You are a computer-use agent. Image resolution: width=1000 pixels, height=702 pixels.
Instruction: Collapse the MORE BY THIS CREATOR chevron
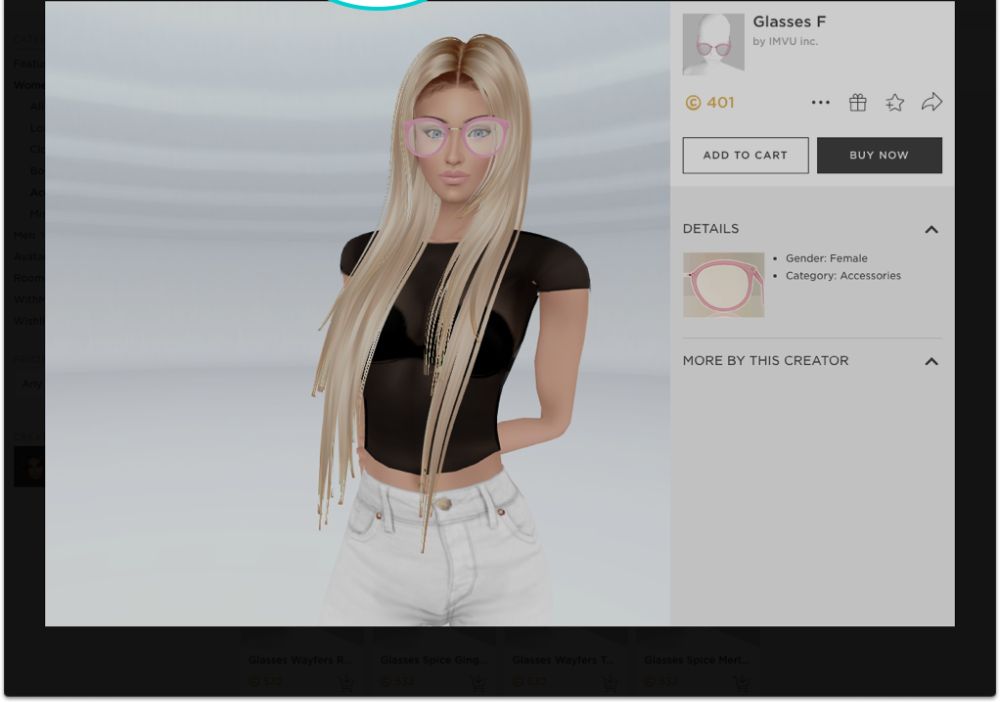(x=931, y=361)
